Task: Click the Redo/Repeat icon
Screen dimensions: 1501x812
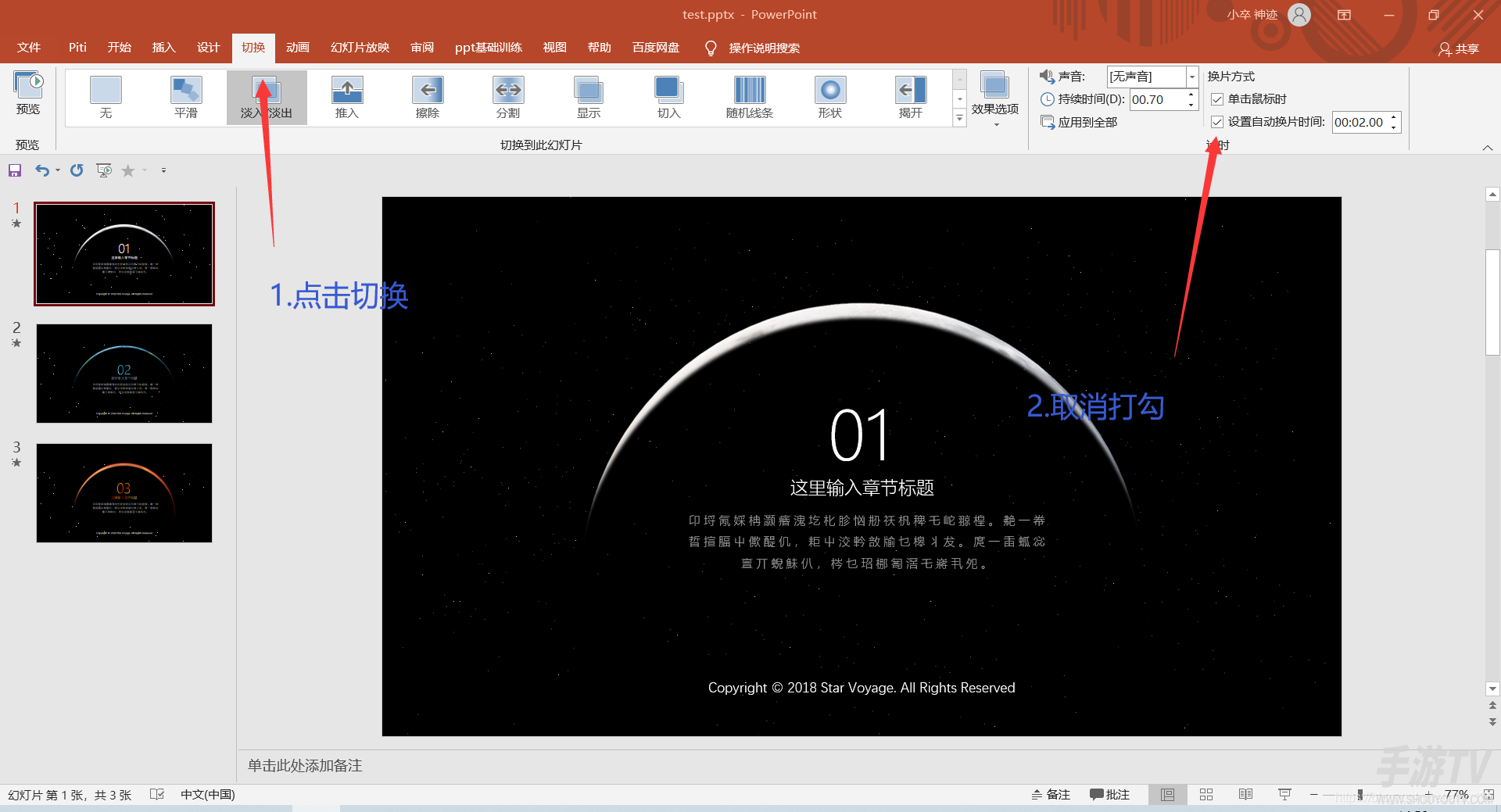Action: pos(77,170)
